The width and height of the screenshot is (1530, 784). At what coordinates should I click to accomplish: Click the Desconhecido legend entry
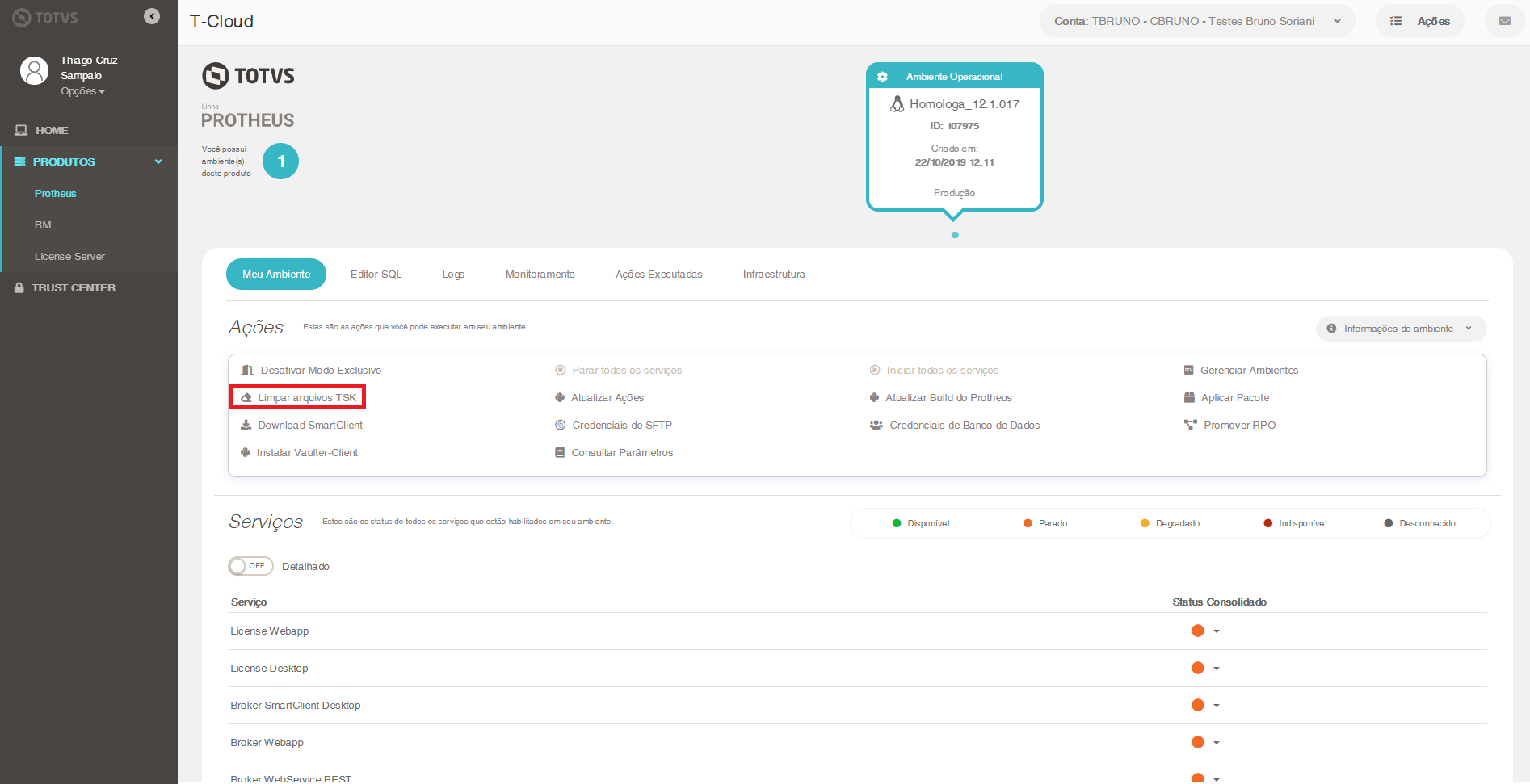[x=1419, y=523]
